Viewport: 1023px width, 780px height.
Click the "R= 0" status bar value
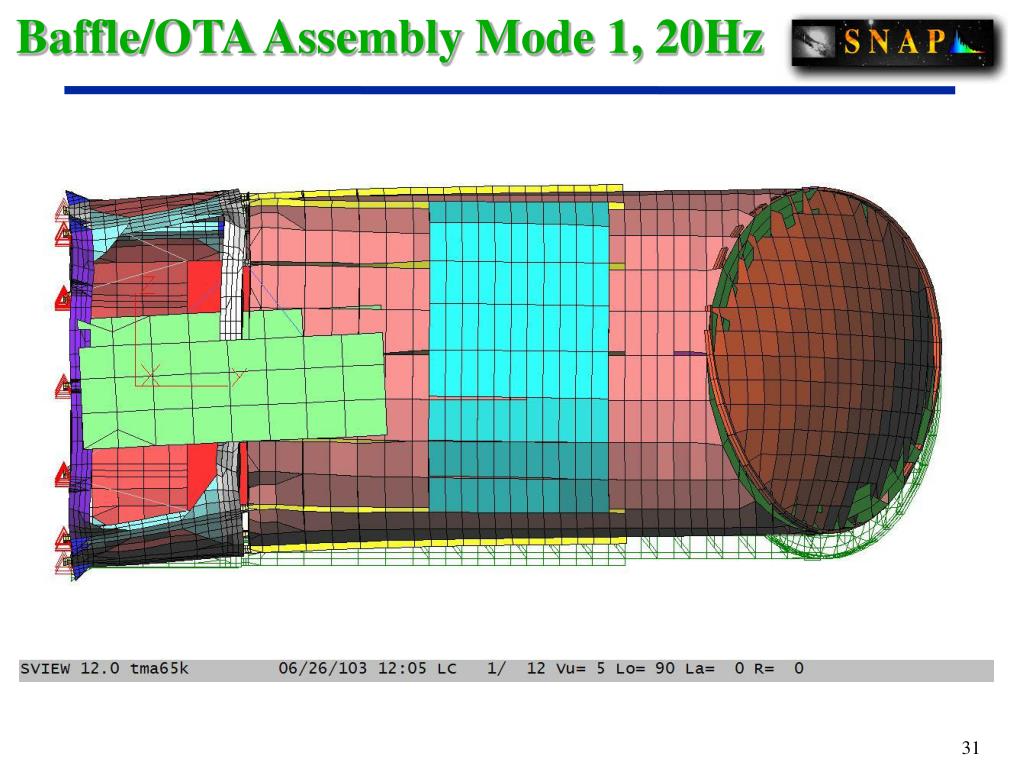(779, 668)
